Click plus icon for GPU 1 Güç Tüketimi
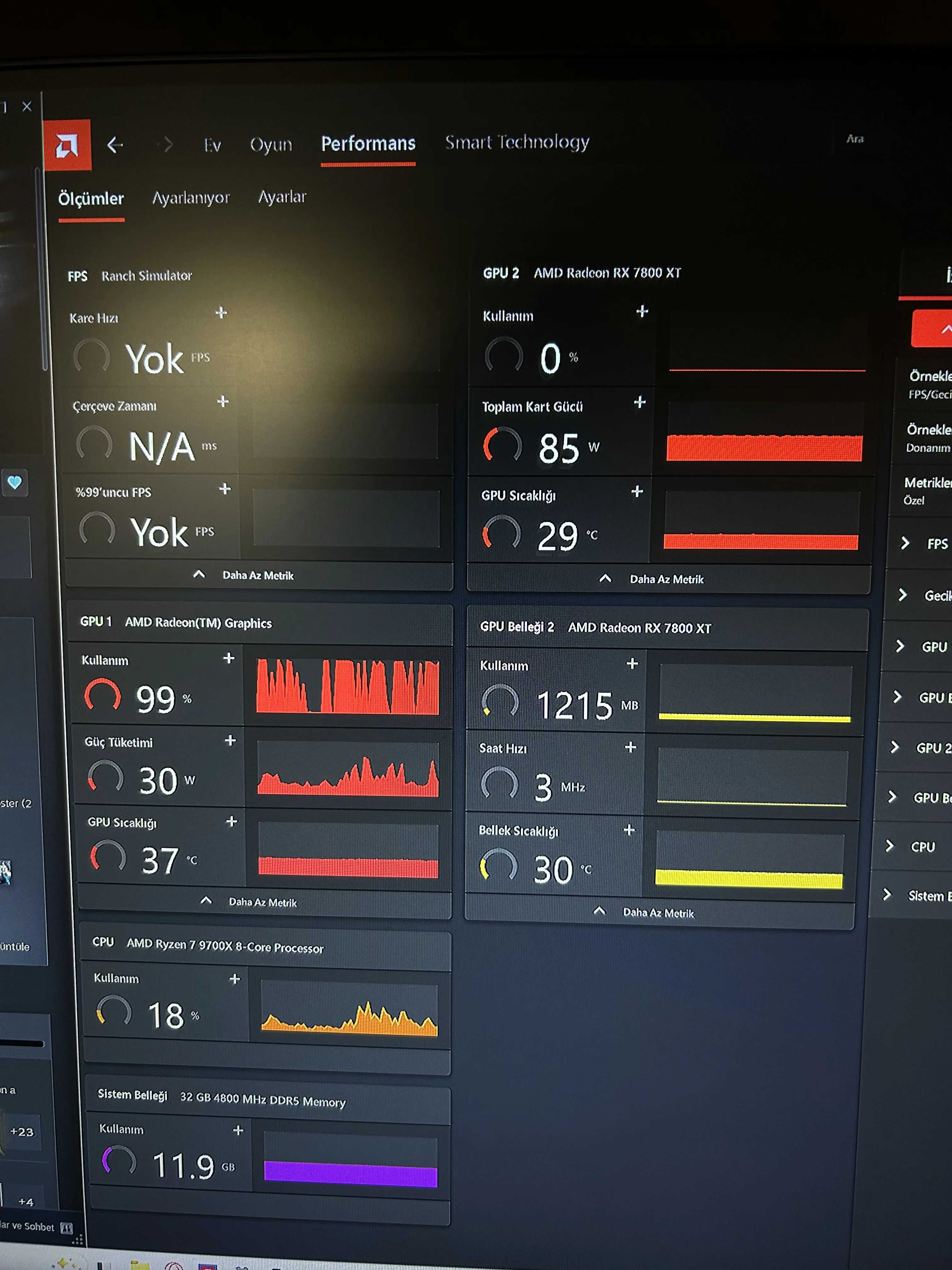 (230, 741)
